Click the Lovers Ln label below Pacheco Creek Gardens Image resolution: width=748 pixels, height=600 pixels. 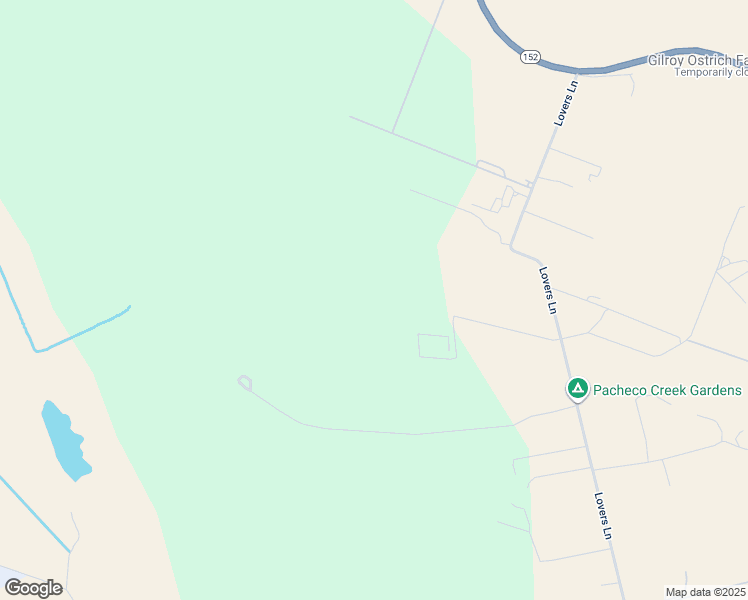603,516
